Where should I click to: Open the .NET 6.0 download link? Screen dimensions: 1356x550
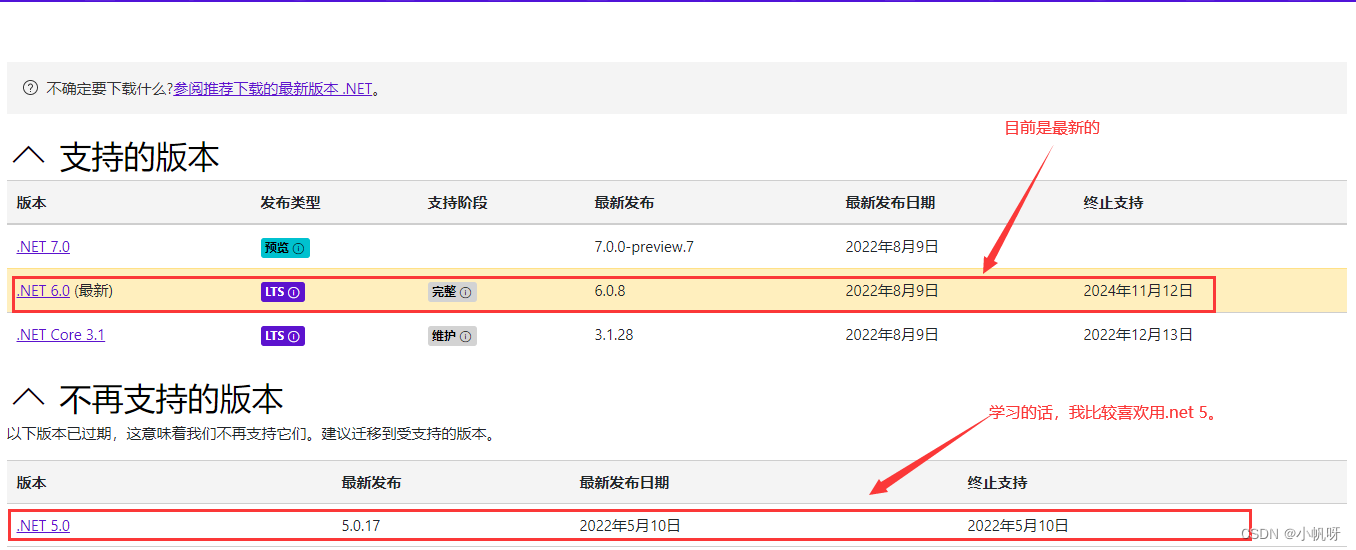(x=43, y=291)
